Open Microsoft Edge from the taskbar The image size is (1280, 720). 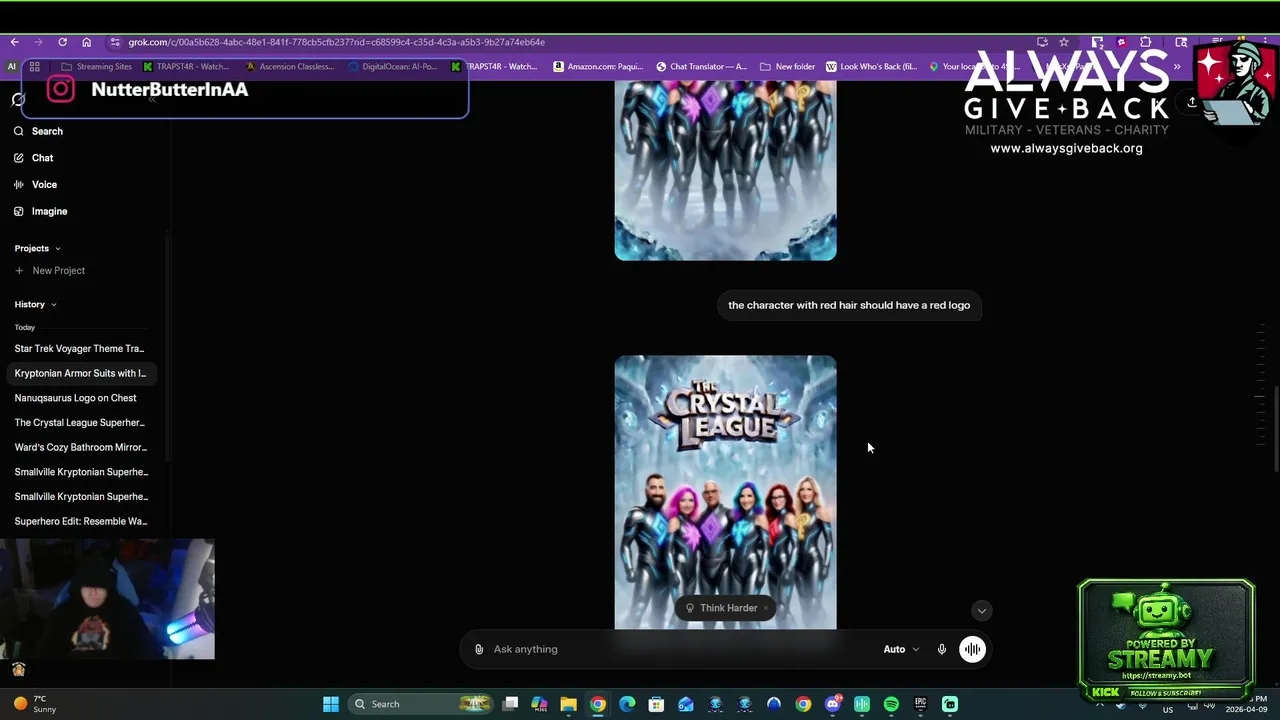[x=627, y=704]
